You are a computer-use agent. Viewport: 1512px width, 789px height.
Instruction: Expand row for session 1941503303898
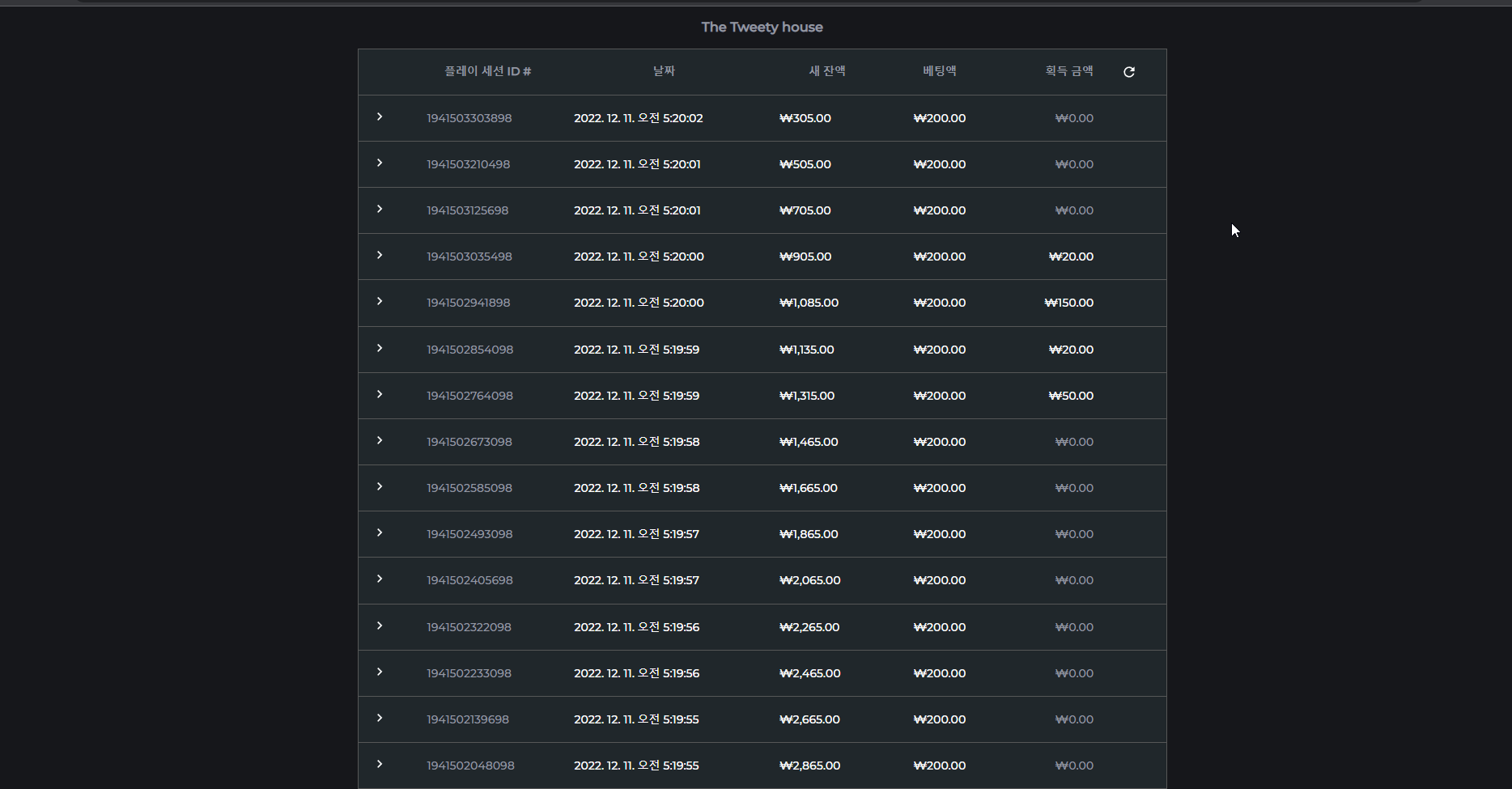pyautogui.click(x=380, y=117)
